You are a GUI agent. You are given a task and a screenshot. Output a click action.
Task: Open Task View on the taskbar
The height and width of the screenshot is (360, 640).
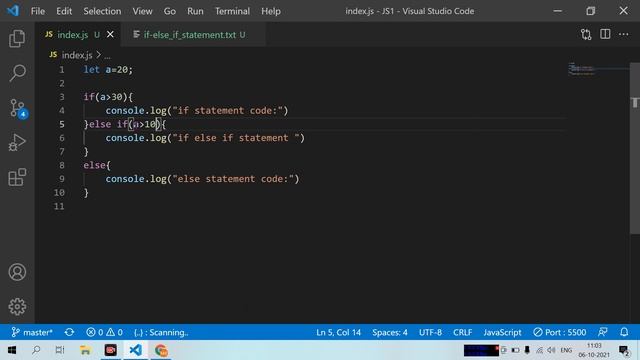tap(60, 350)
